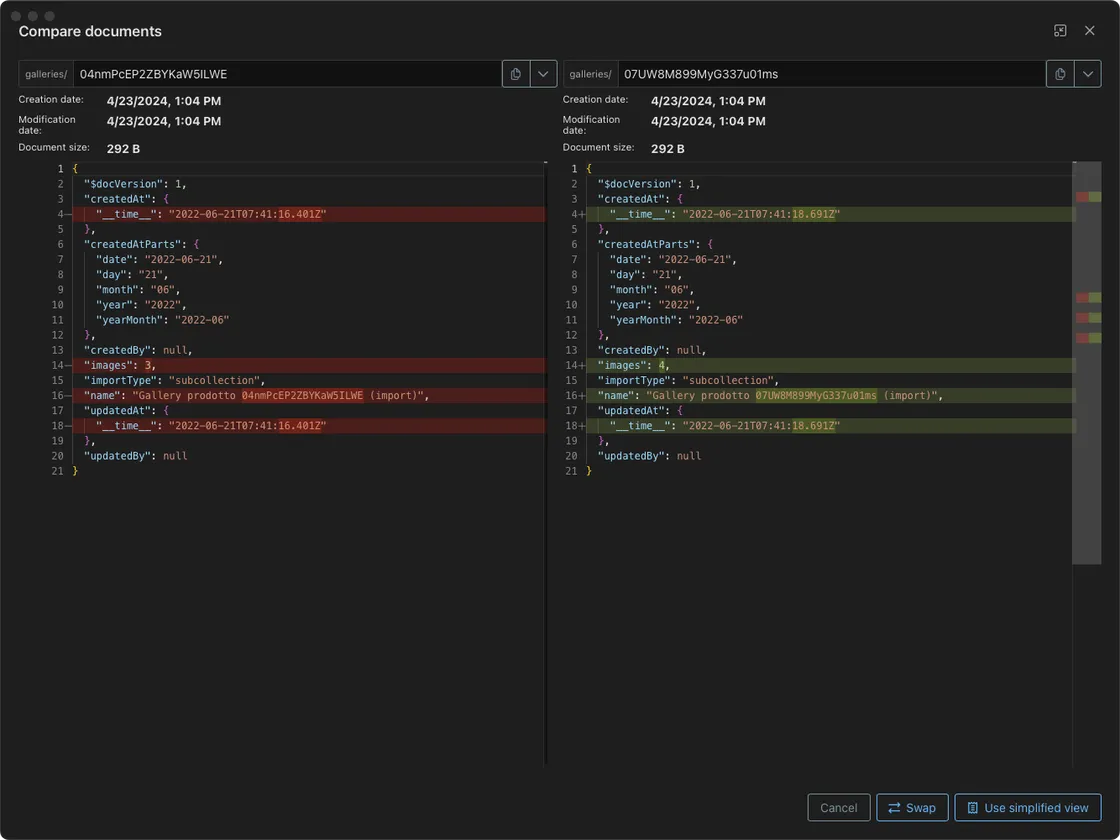The image size is (1120, 840).
Task: Click the left galleries/ collection prefix
Action: [46, 74]
